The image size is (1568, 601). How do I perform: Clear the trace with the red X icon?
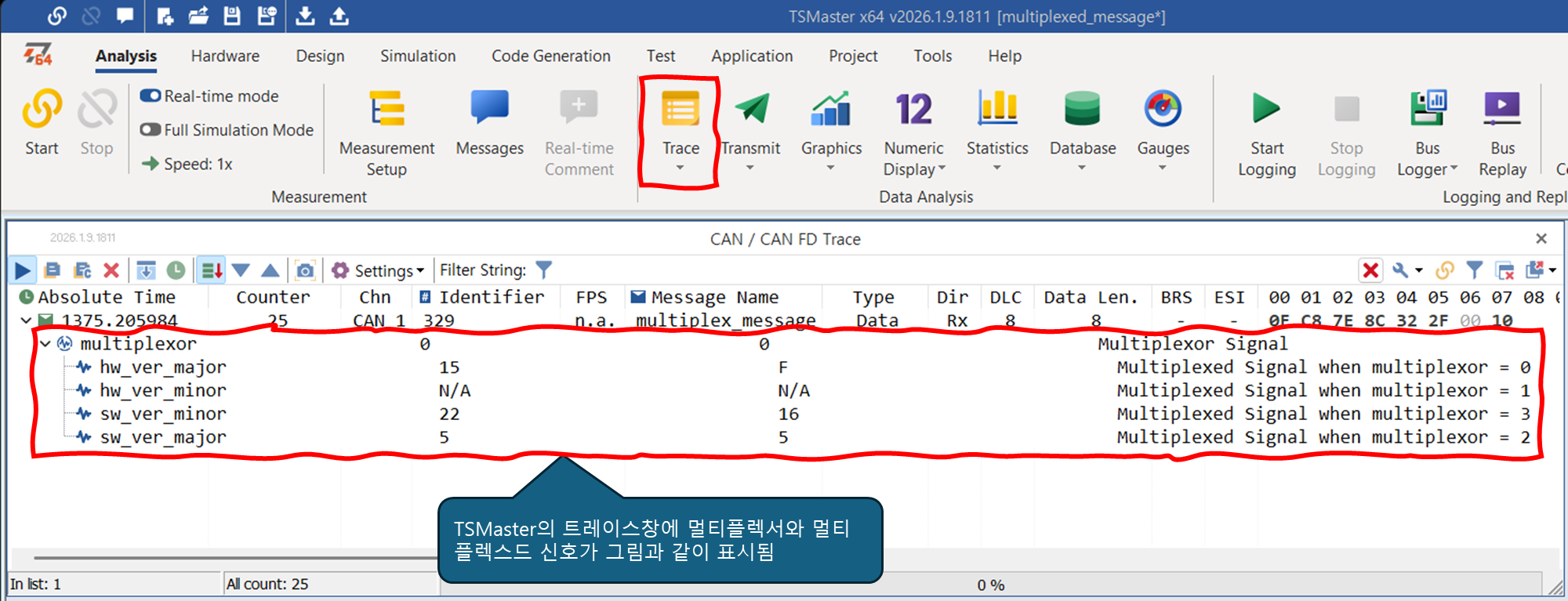tap(111, 270)
